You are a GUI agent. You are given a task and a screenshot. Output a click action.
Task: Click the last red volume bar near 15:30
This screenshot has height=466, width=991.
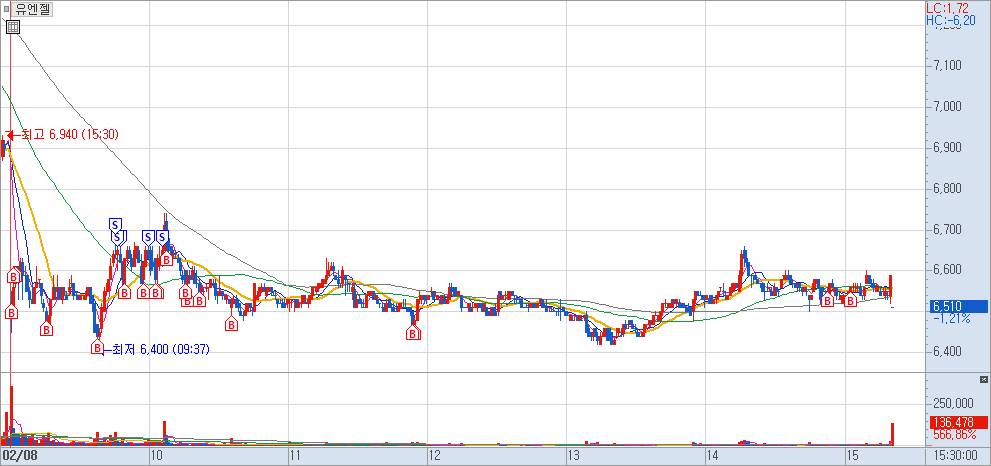click(893, 434)
